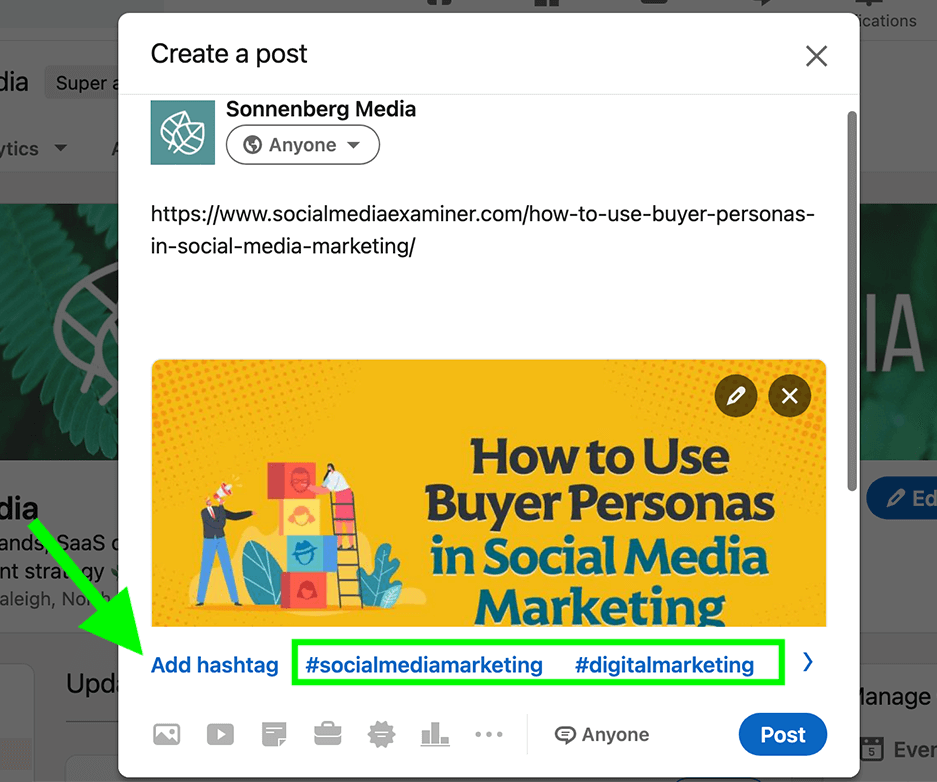Edit the link preview with the pencil icon
Screen dimensions: 937x782
tap(736, 395)
